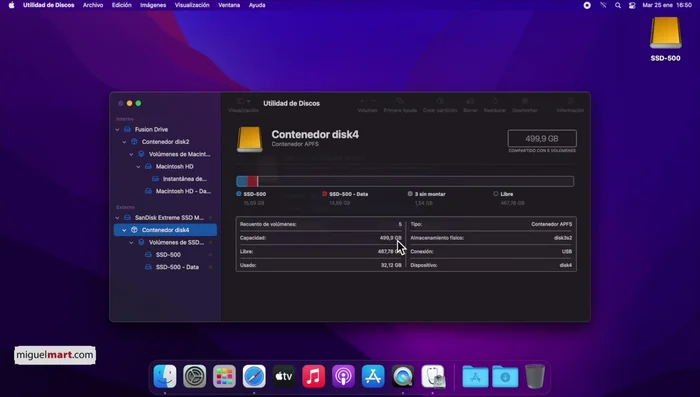Click the gray 3 sin montar legend dot
Viewport: 700px width, 397px height.
410,194
